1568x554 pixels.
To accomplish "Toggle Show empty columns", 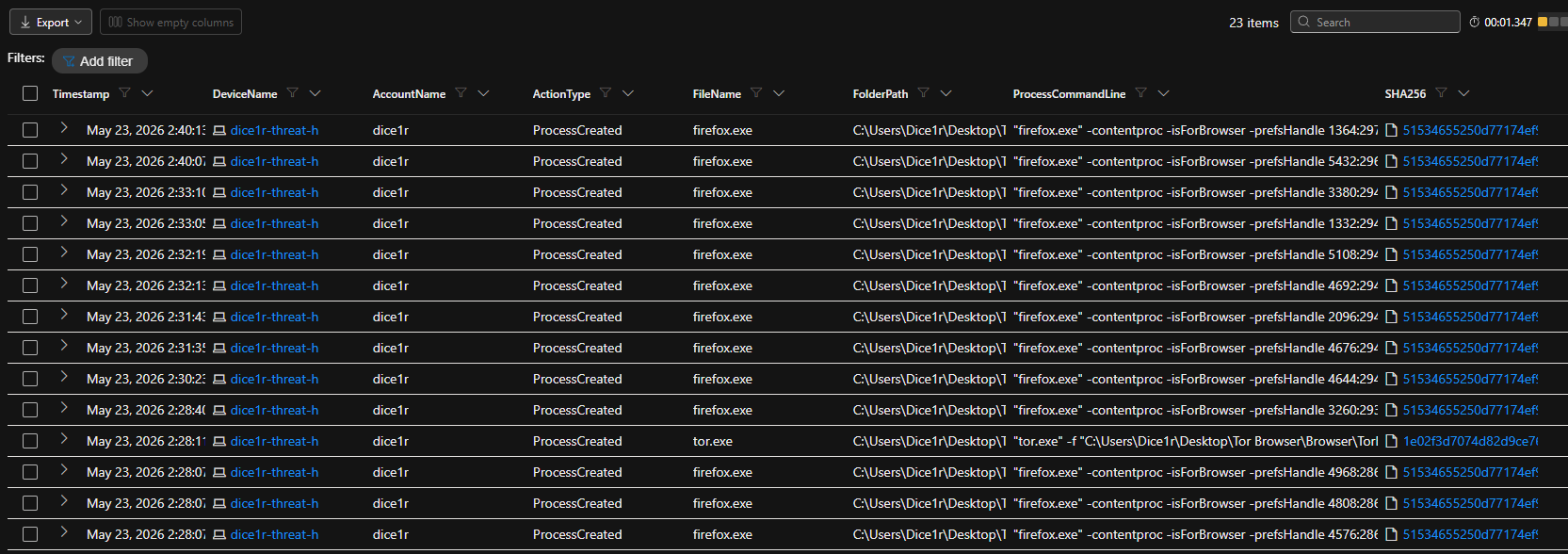I will coord(170,22).
